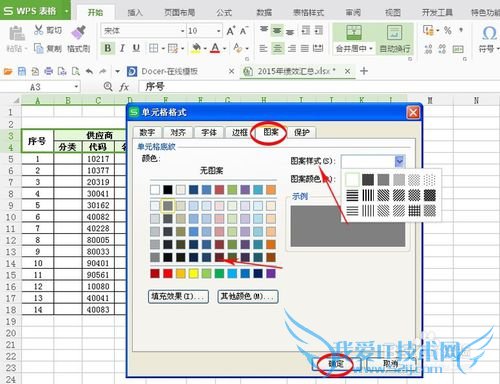Viewport: 500px width, 384px height.
Task: Open the Border (边框) dialog tab
Action: [240, 132]
